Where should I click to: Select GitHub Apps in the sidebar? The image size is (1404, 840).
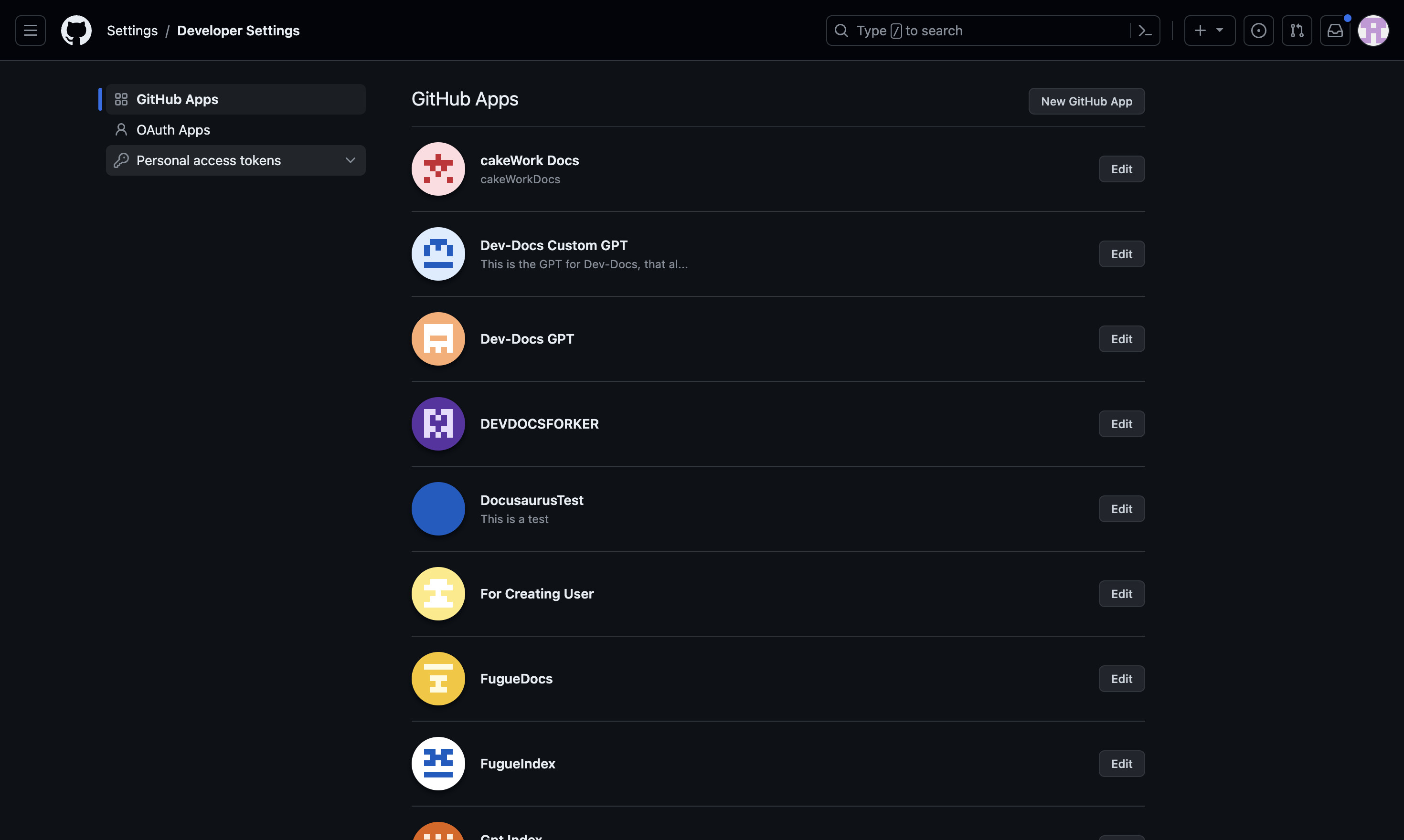[x=177, y=99]
